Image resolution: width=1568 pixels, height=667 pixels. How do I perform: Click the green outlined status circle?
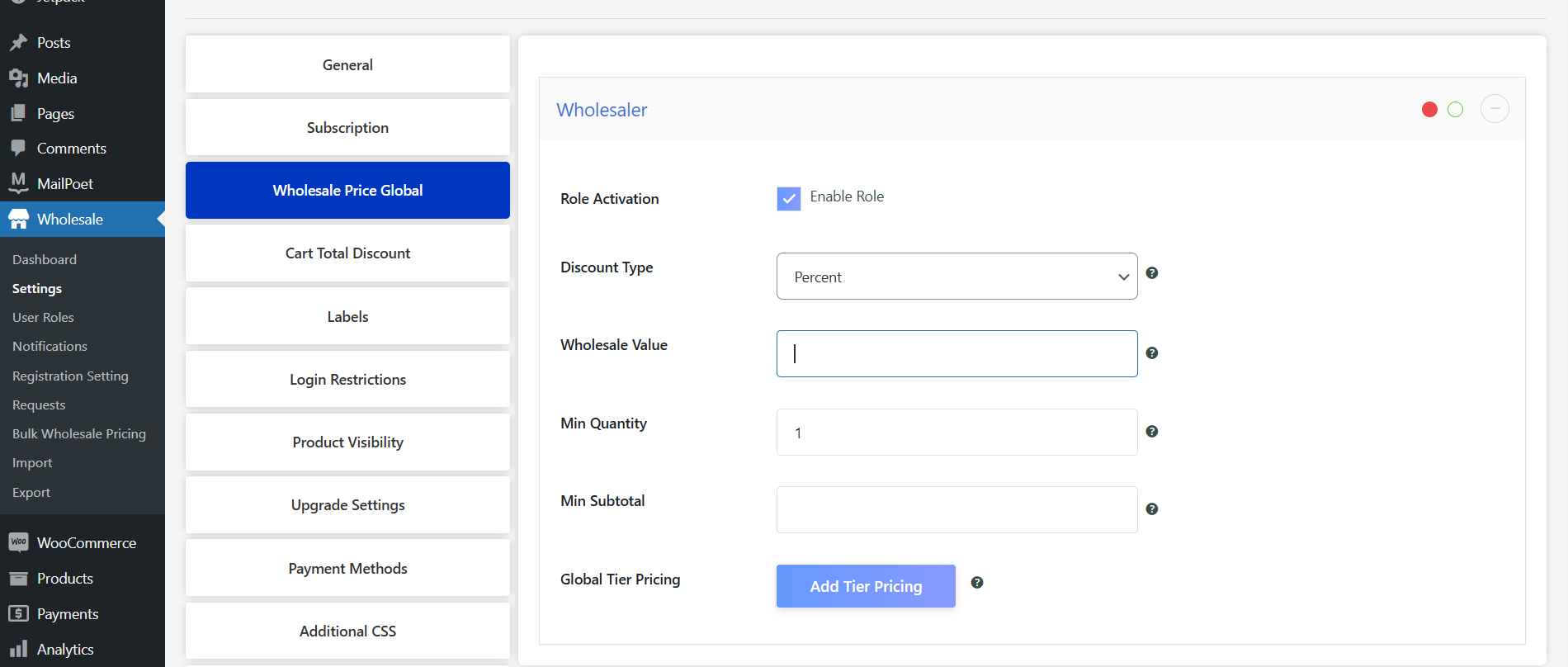1456,110
